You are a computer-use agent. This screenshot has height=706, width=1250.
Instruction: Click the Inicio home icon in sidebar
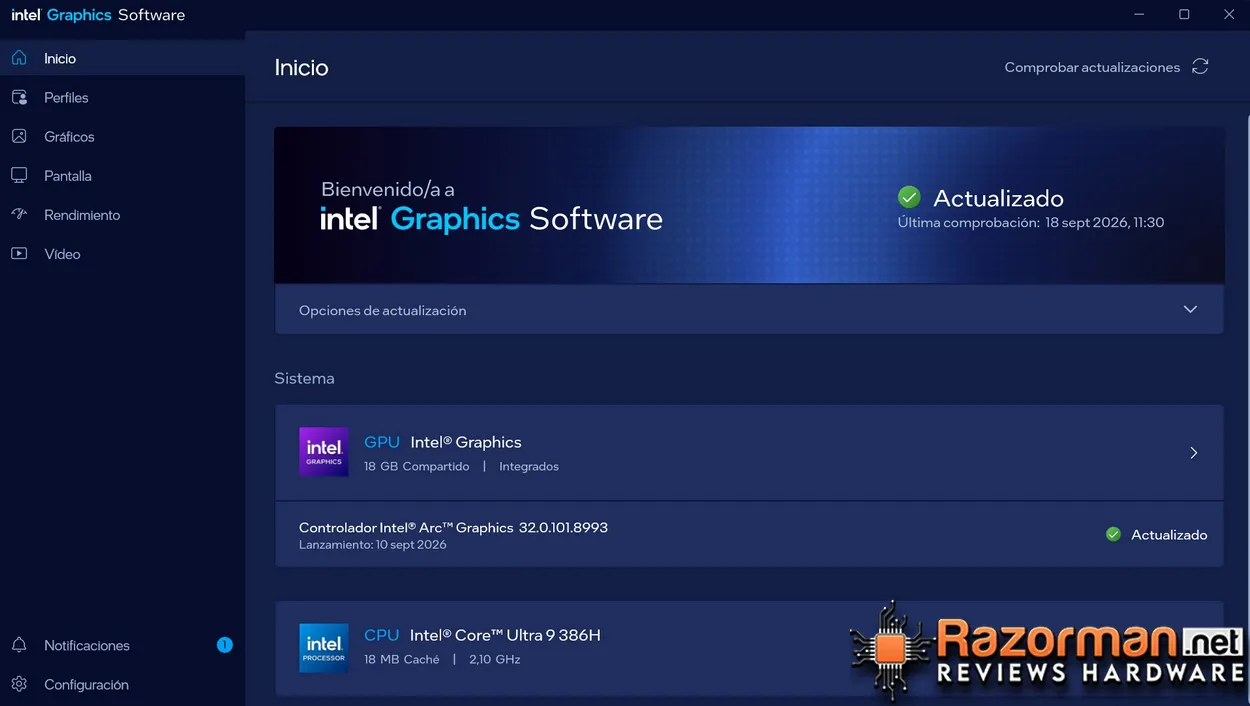click(x=19, y=58)
